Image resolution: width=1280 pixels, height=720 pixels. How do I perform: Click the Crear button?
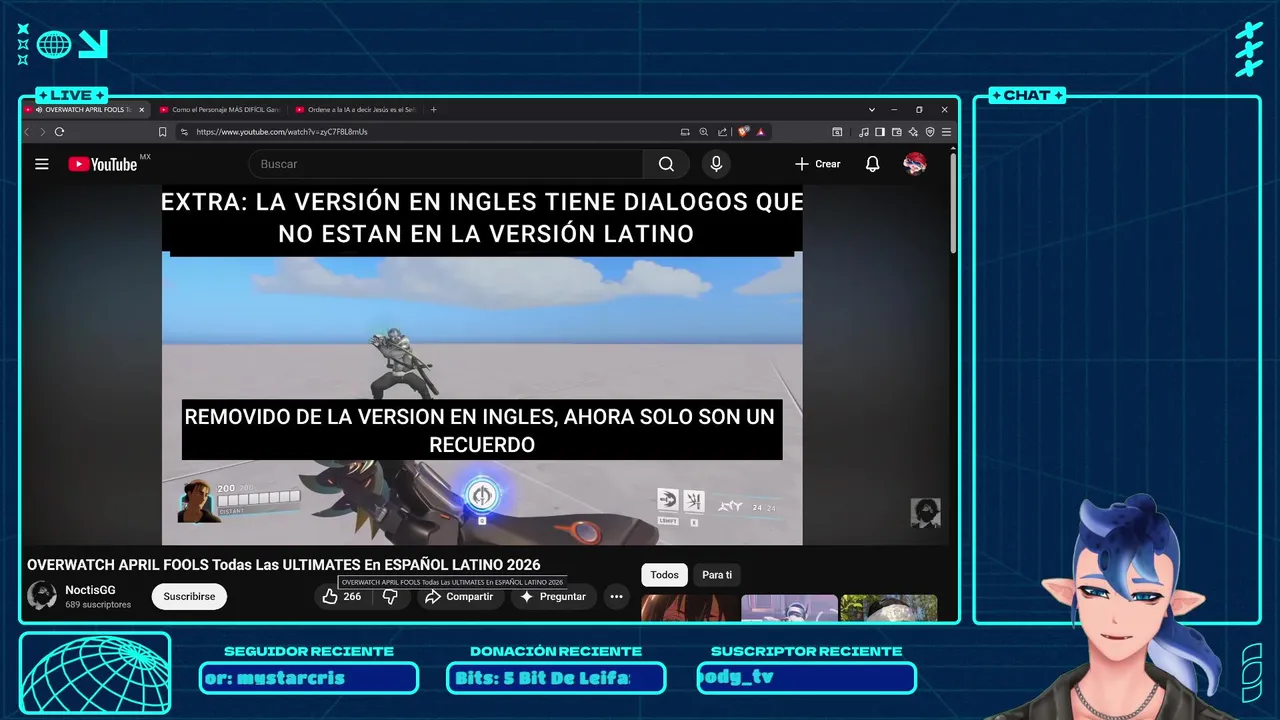(818, 164)
